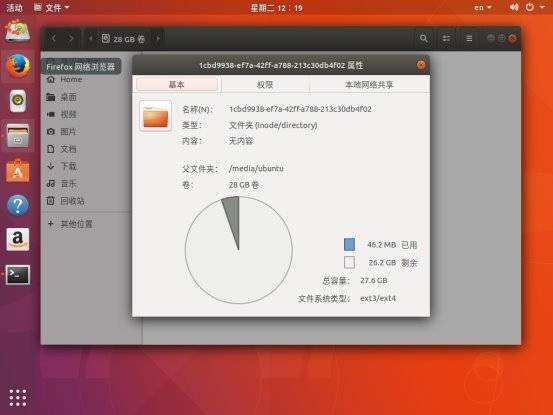553x415 pixels.
Task: Click the folder icon thumbnail in properties
Action: [x=156, y=116]
